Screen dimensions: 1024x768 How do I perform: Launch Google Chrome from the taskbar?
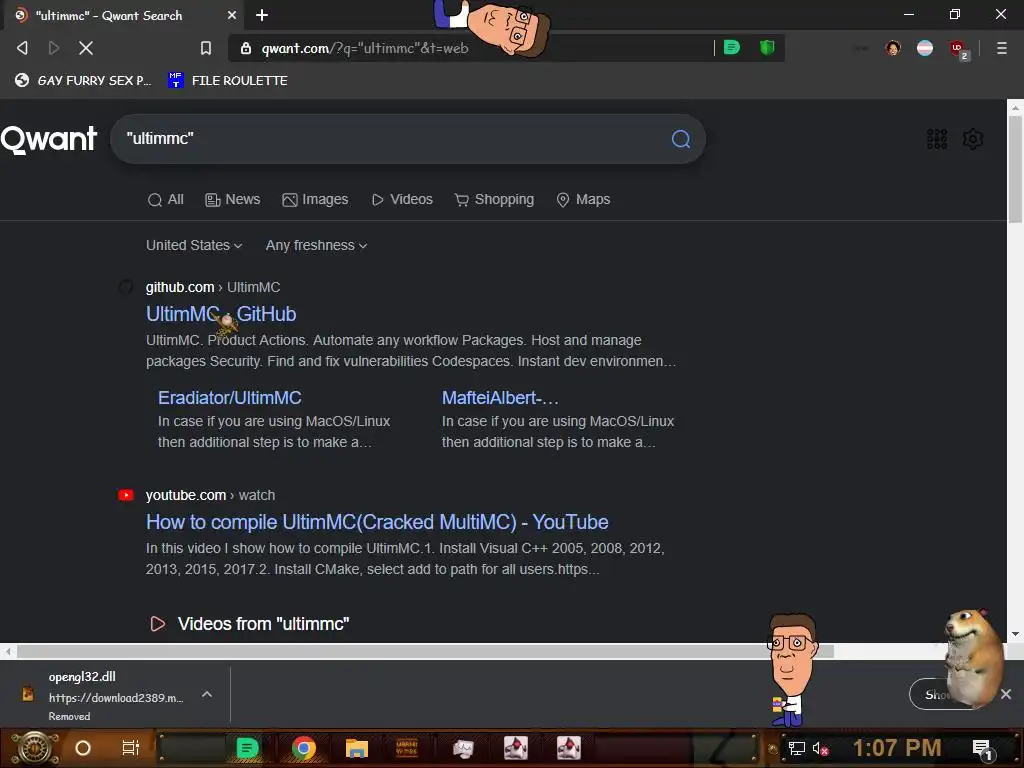point(304,748)
